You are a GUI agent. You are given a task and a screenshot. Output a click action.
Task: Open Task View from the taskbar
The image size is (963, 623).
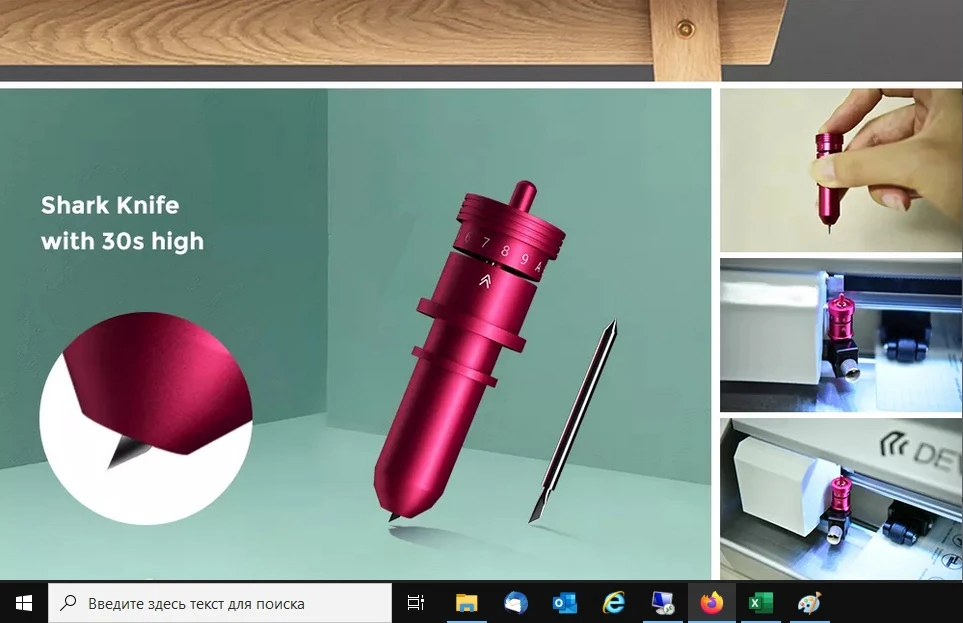416,603
